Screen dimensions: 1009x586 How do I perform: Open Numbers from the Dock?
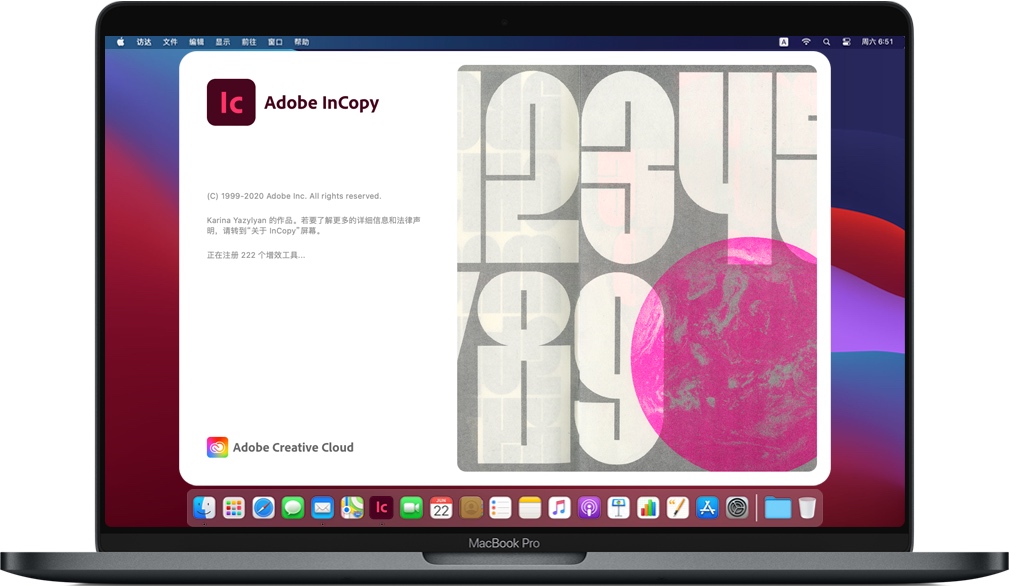[647, 507]
